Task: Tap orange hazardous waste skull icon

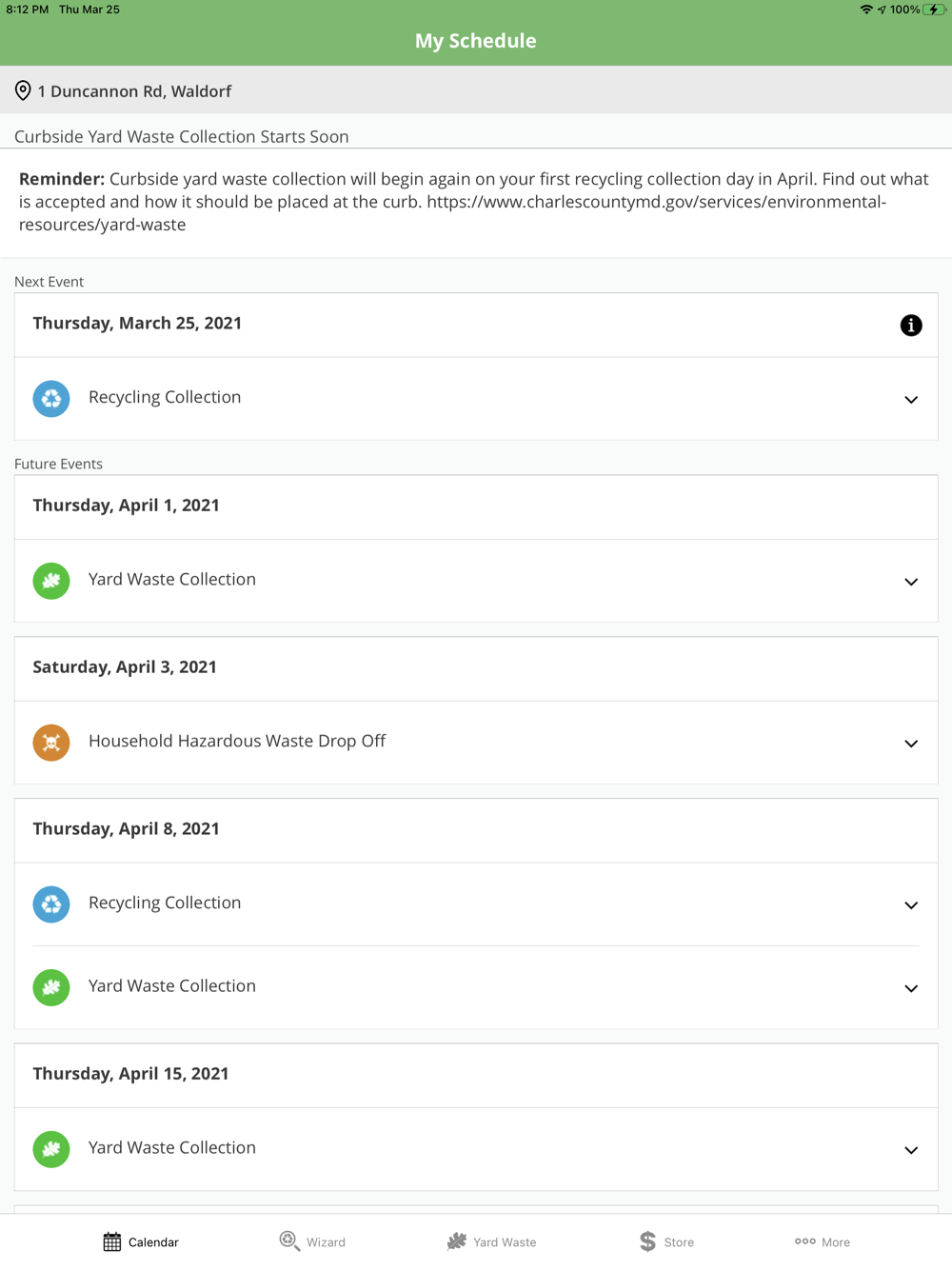Action: coord(51,743)
